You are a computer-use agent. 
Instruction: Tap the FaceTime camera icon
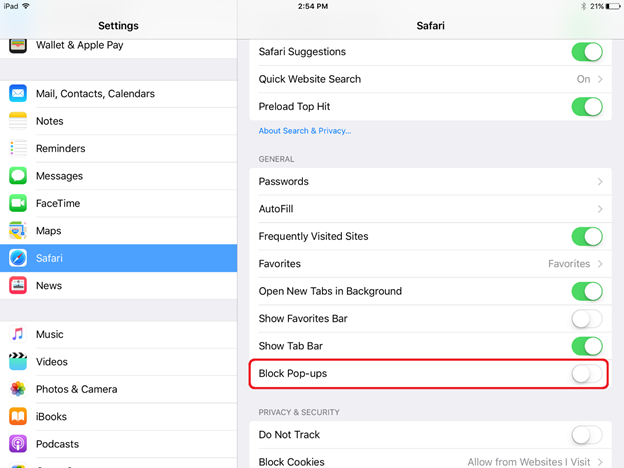point(18,203)
